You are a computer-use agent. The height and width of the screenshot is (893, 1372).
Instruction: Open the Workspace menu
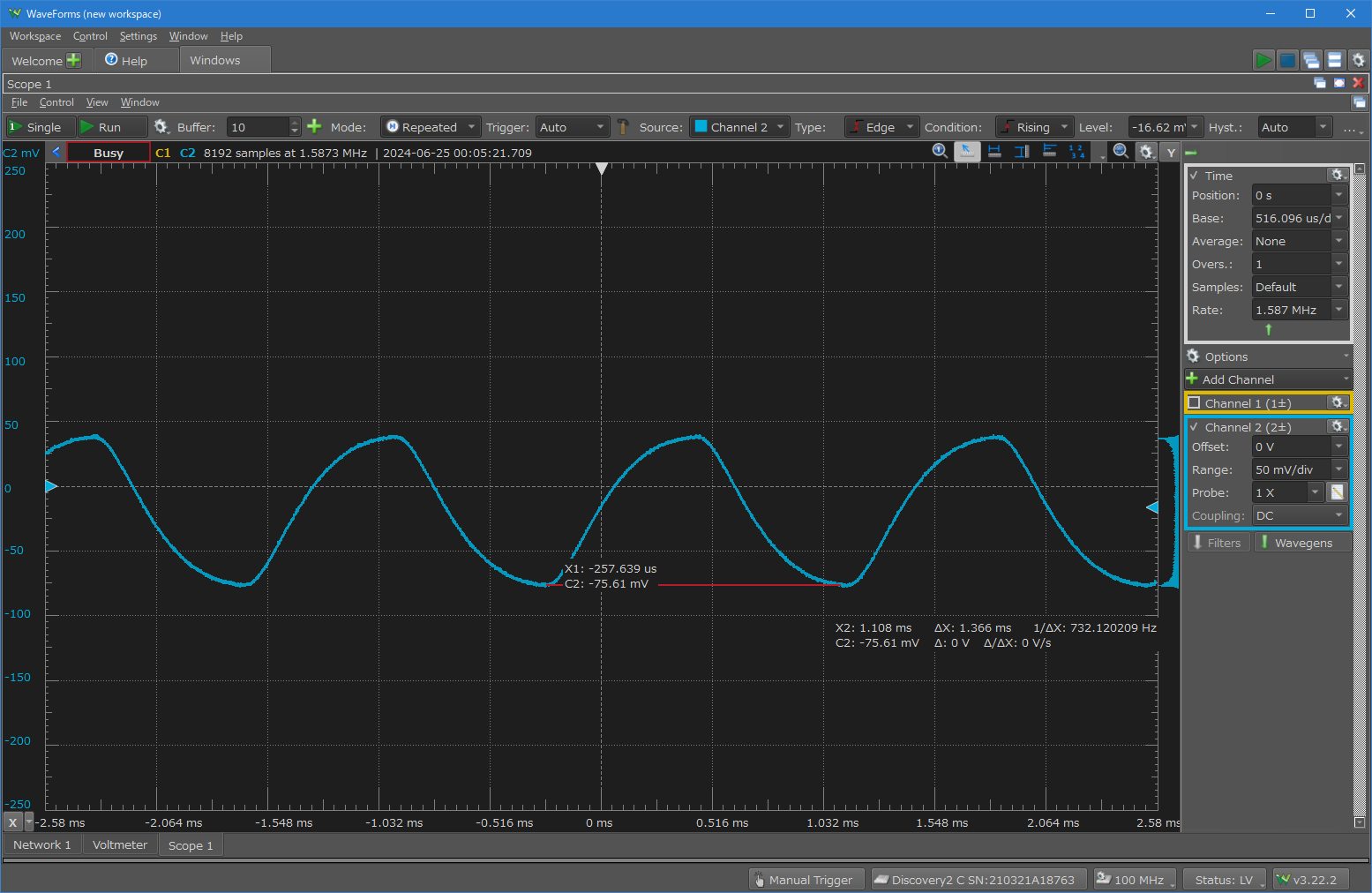tap(35, 36)
